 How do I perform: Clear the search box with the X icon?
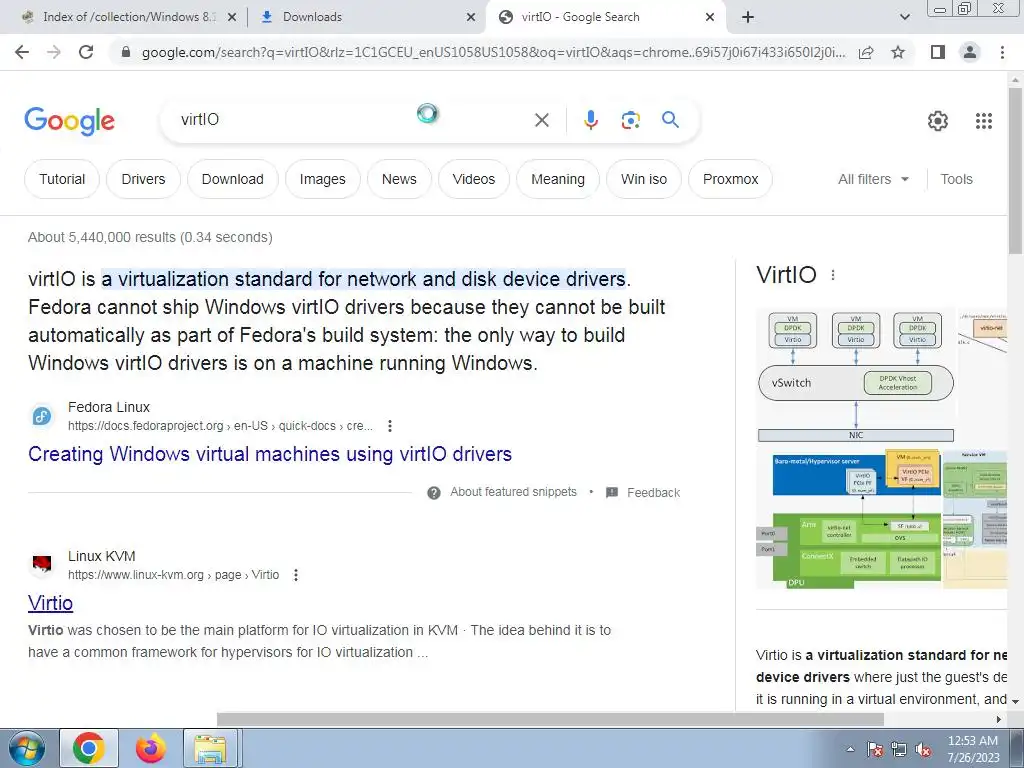point(542,120)
